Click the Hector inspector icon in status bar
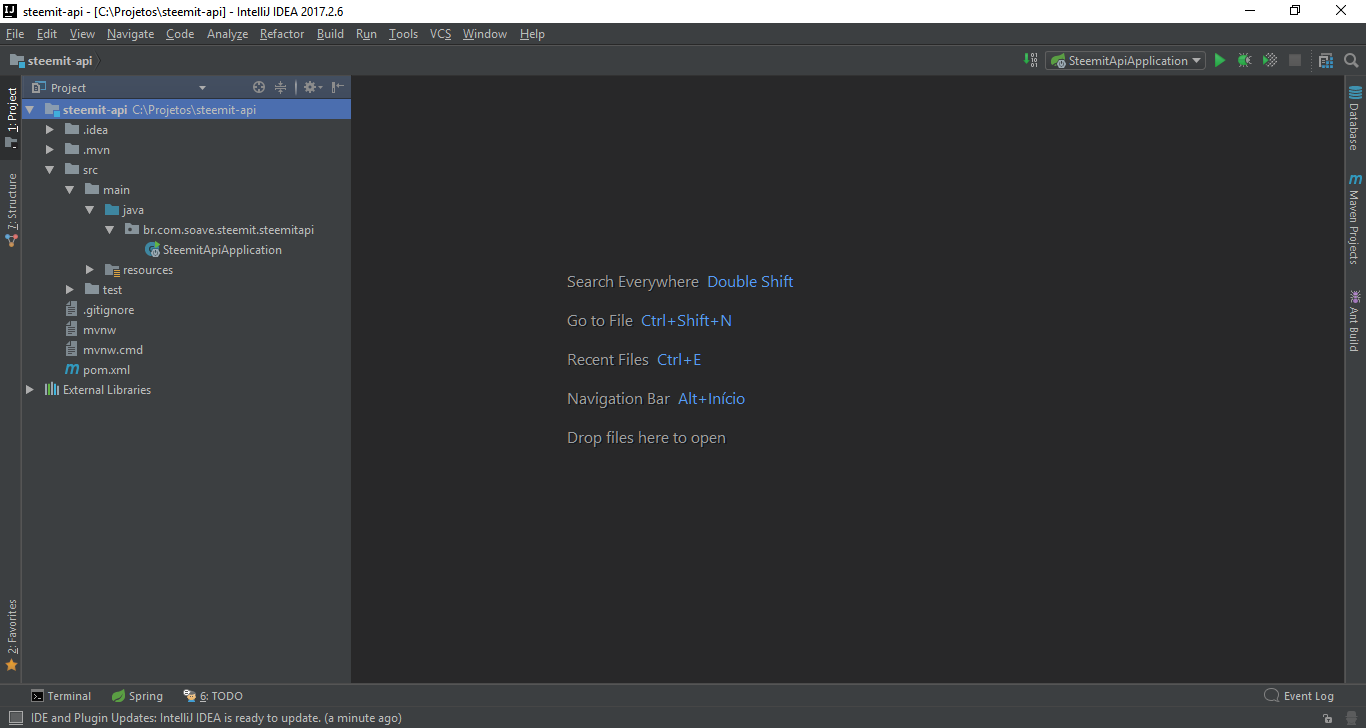This screenshot has height=728, width=1366. pyautogui.click(x=1352, y=718)
